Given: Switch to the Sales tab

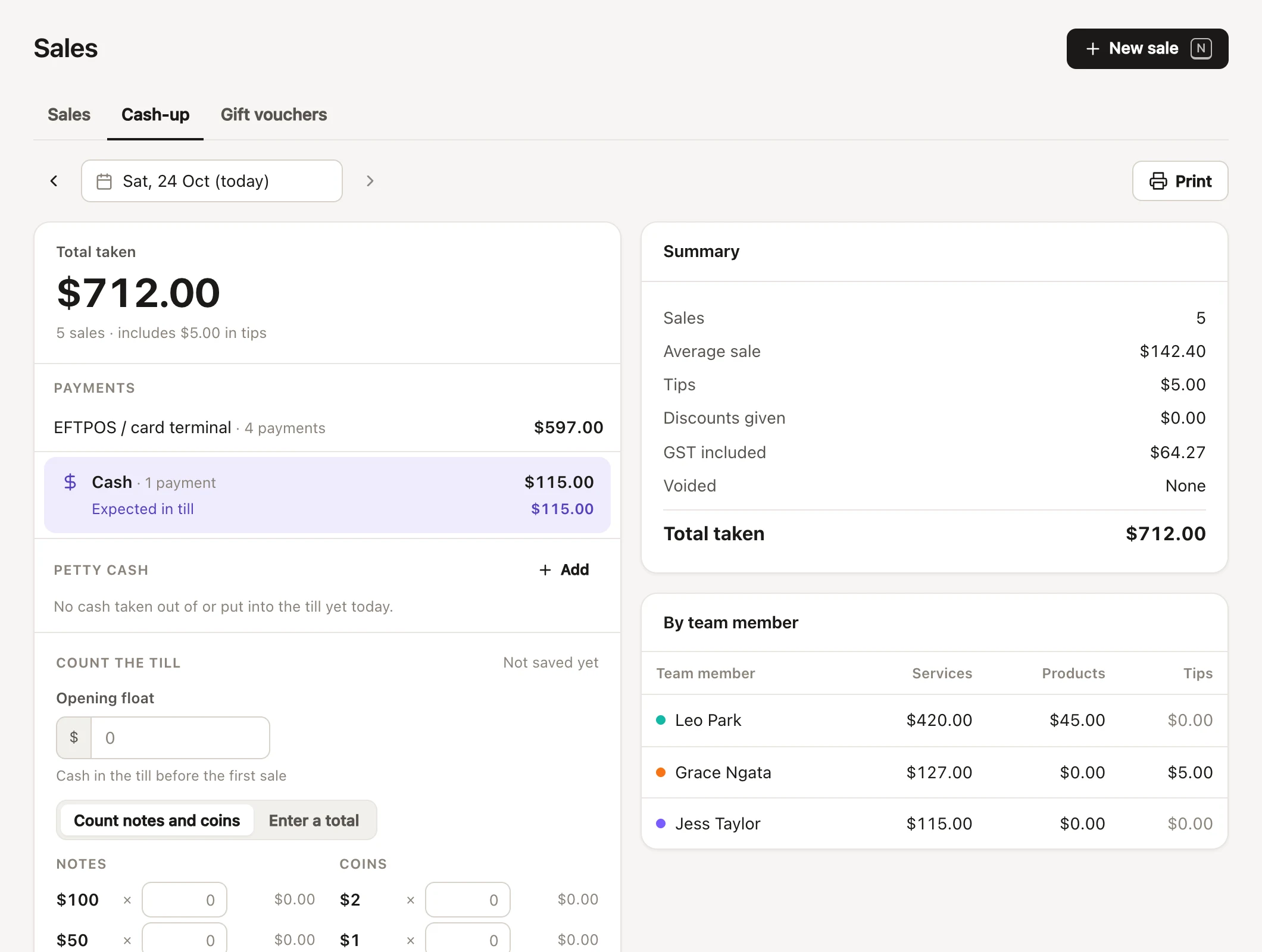Looking at the screenshot, I should [x=69, y=114].
